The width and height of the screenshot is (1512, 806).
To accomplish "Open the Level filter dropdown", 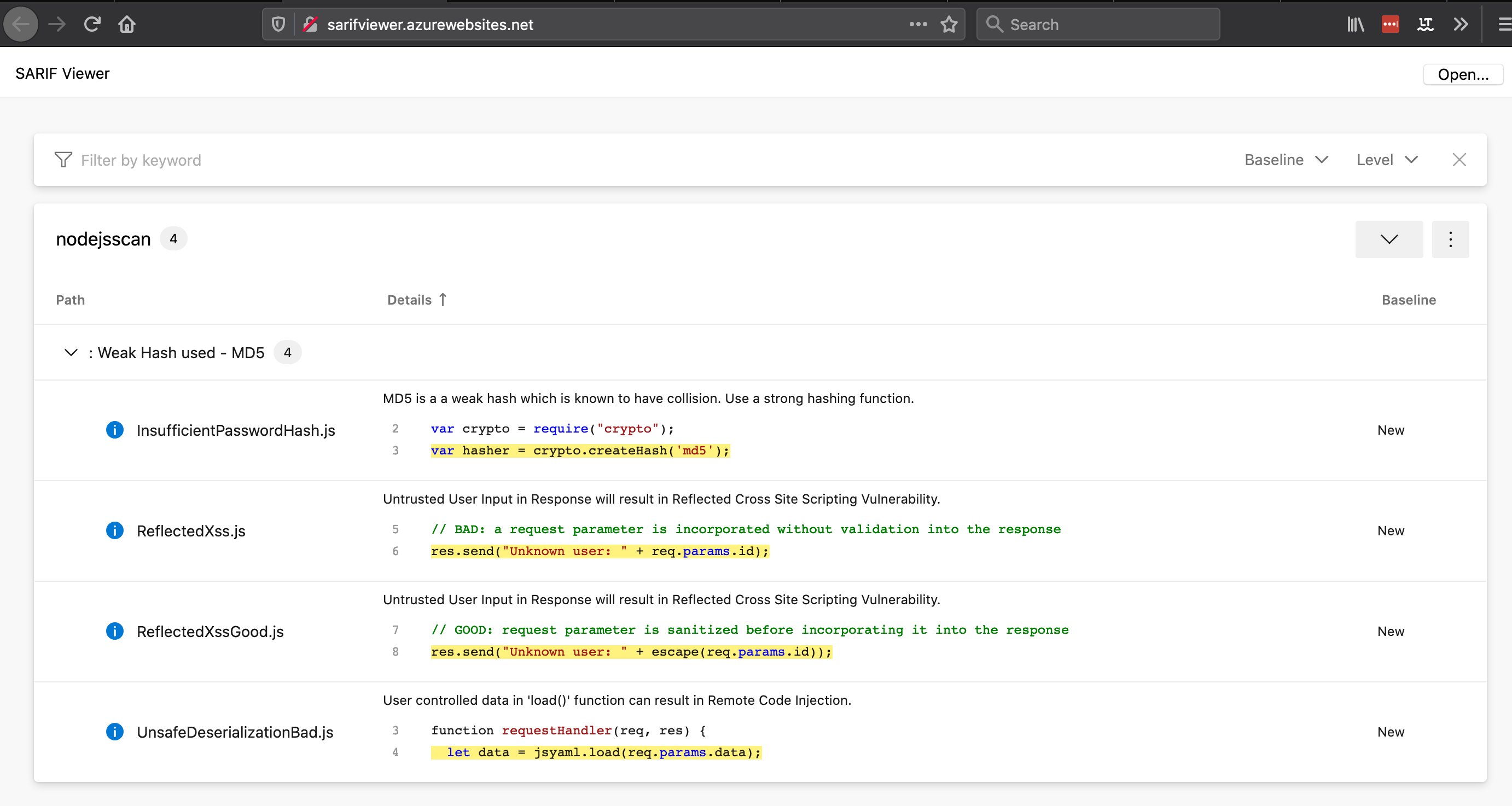I will [1386, 160].
